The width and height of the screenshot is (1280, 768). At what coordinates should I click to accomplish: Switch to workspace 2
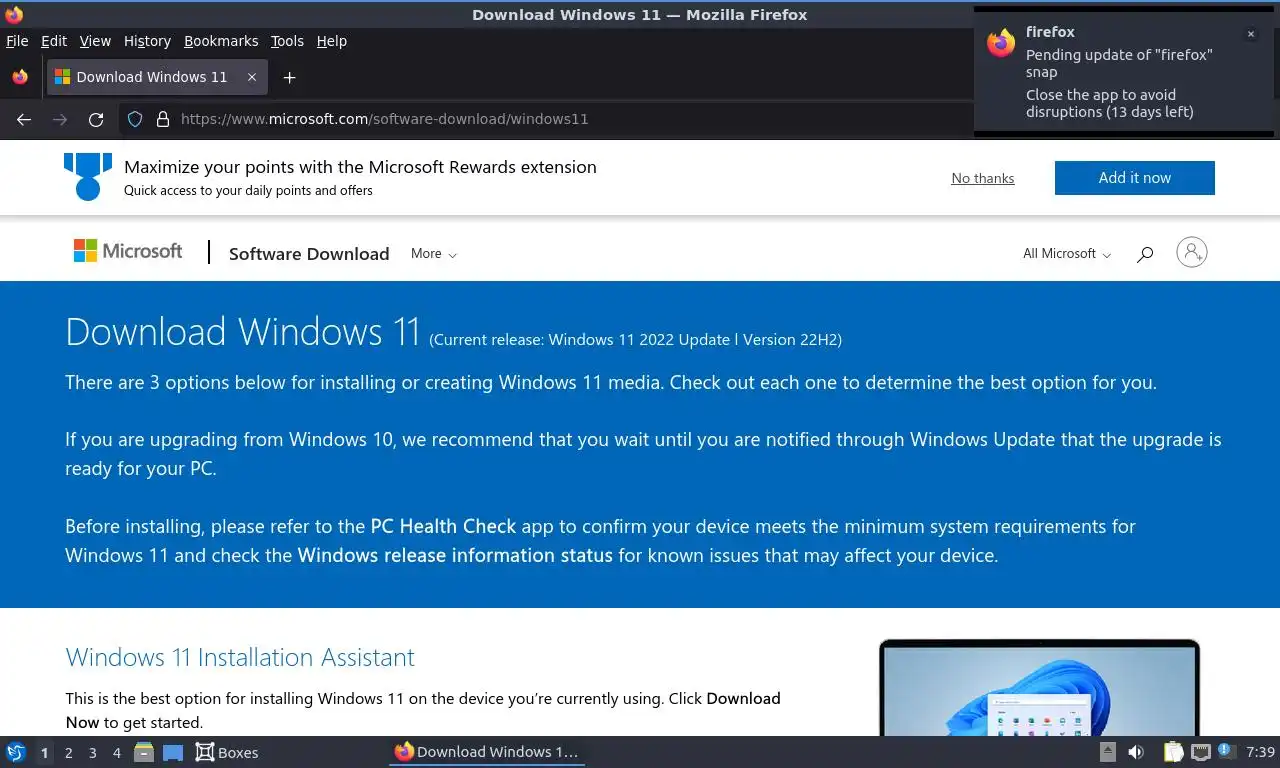point(68,752)
